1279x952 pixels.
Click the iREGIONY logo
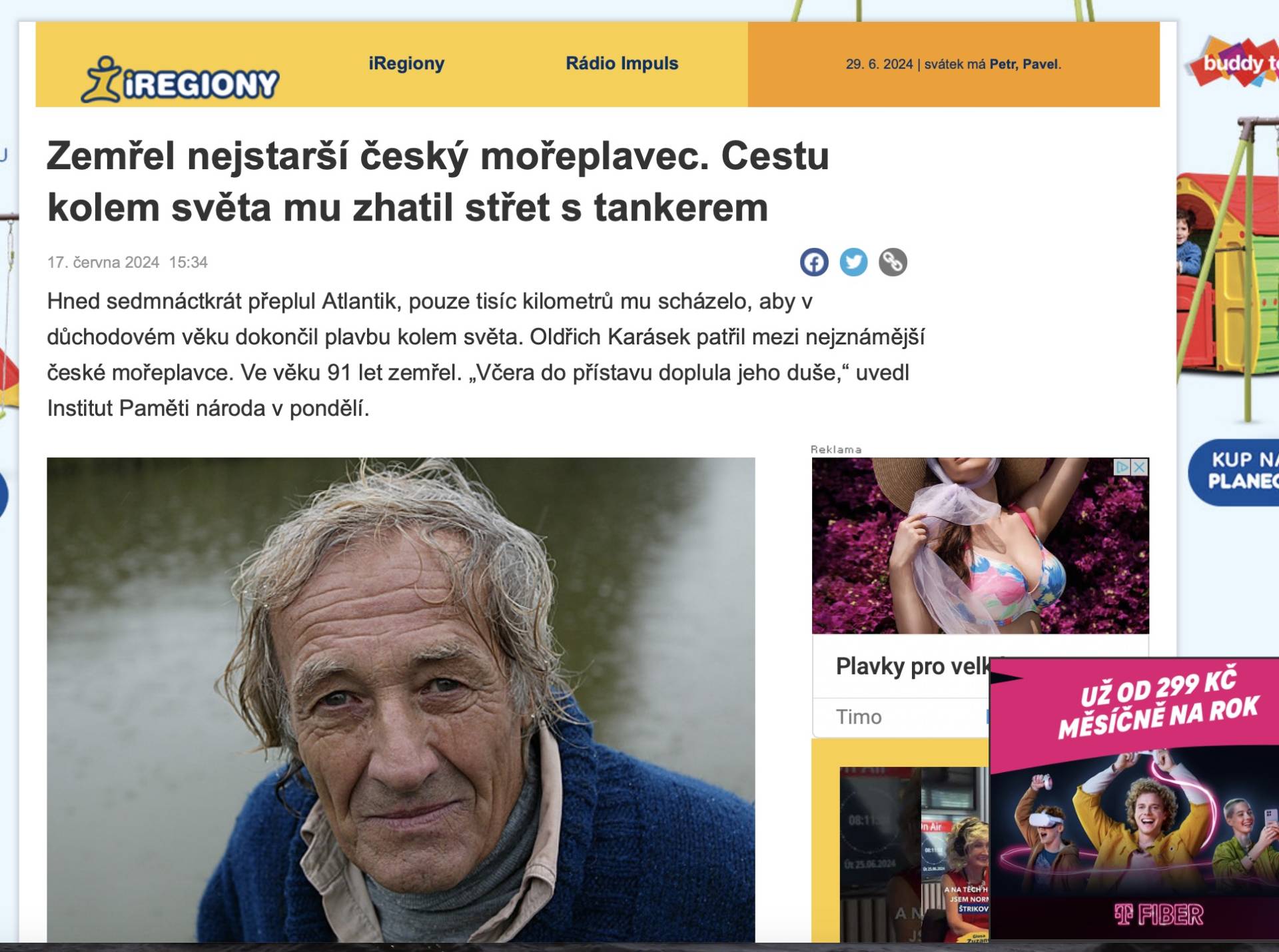click(180, 79)
